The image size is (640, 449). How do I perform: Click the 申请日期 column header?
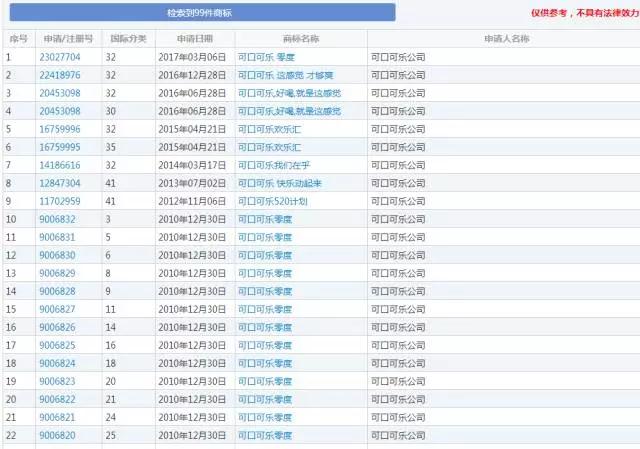click(194, 39)
